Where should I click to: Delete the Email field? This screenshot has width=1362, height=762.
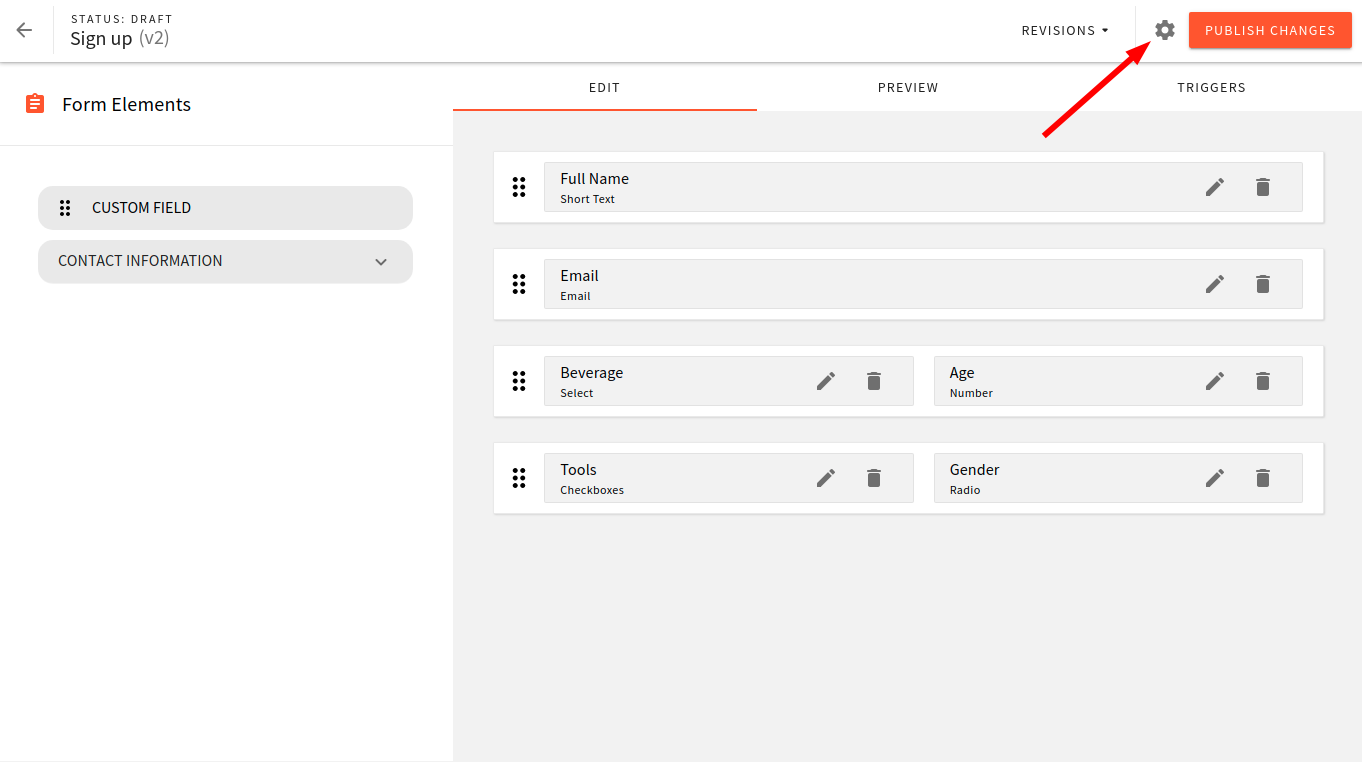pos(1262,284)
